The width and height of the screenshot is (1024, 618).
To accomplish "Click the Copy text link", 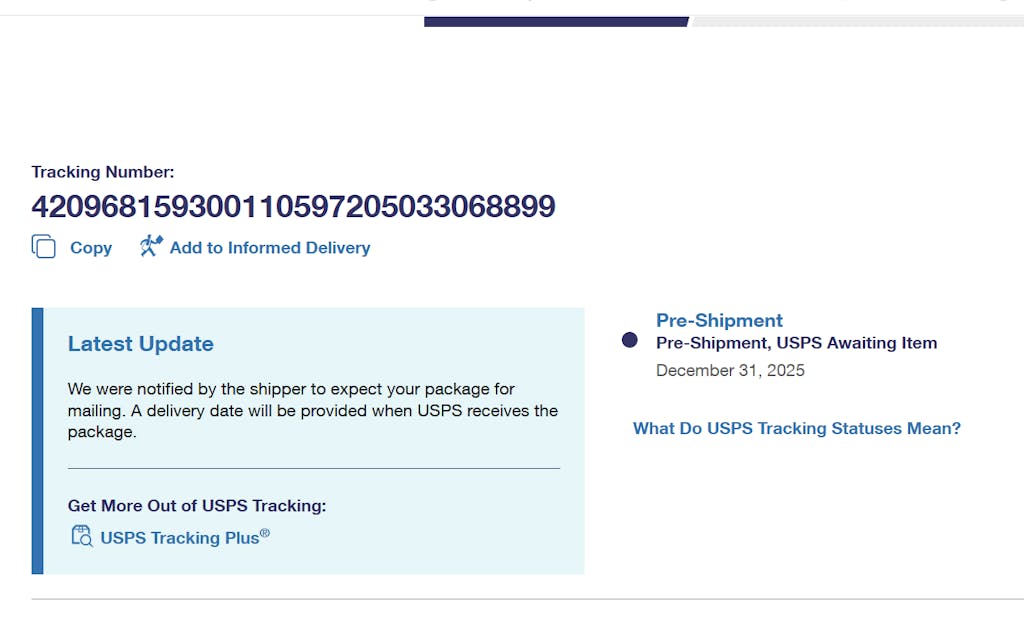I will [x=91, y=248].
